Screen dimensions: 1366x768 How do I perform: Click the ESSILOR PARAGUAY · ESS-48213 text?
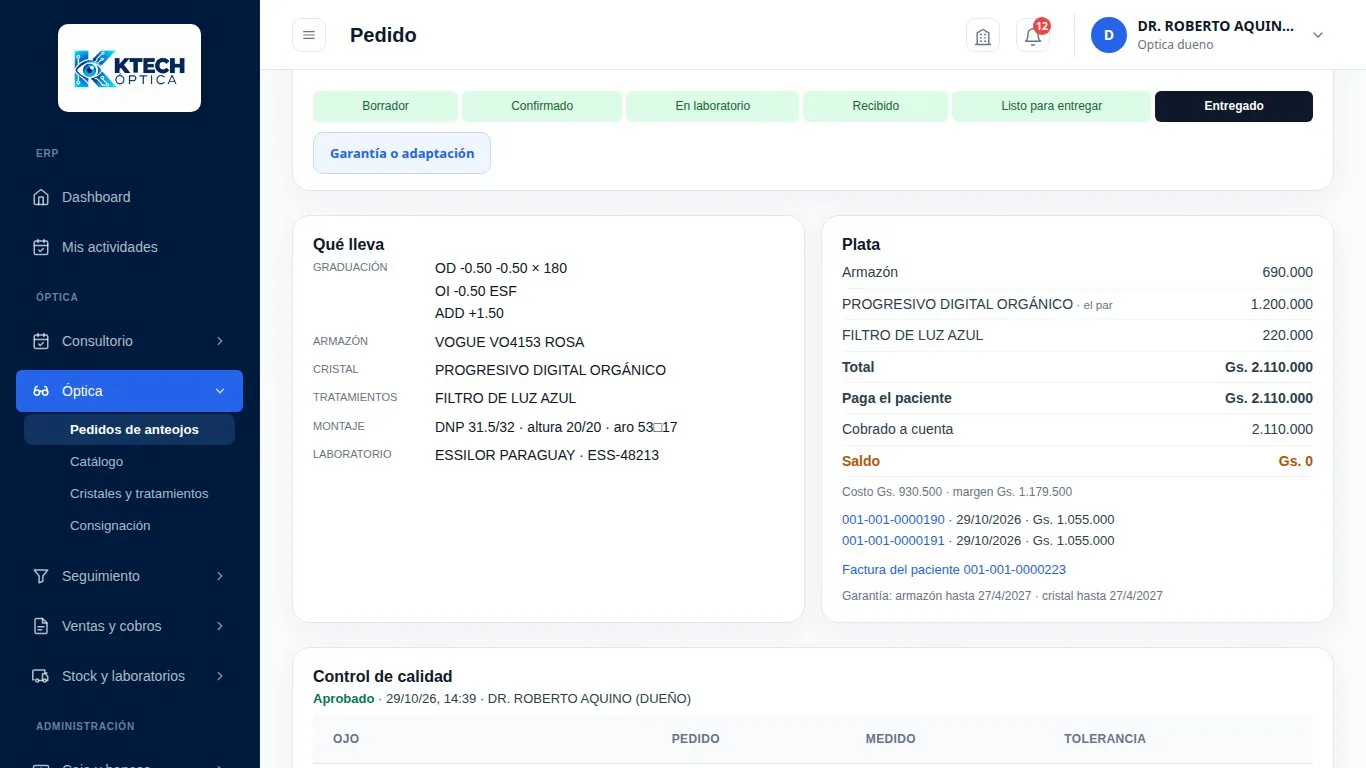click(x=547, y=455)
